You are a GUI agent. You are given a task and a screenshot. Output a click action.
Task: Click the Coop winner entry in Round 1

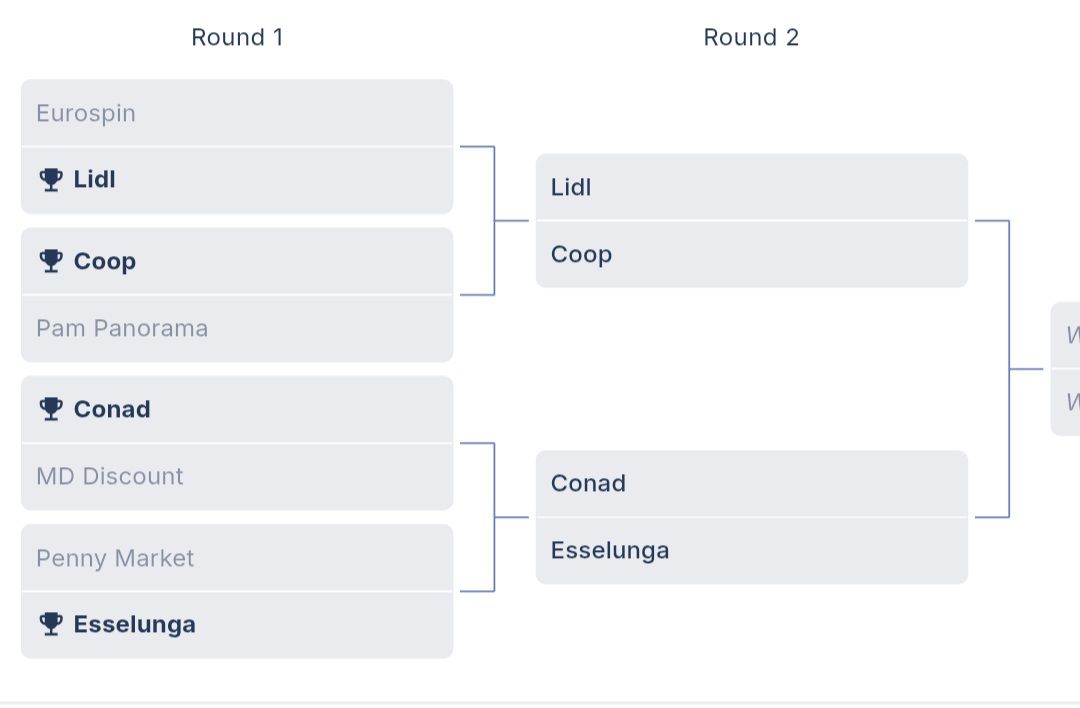237,261
